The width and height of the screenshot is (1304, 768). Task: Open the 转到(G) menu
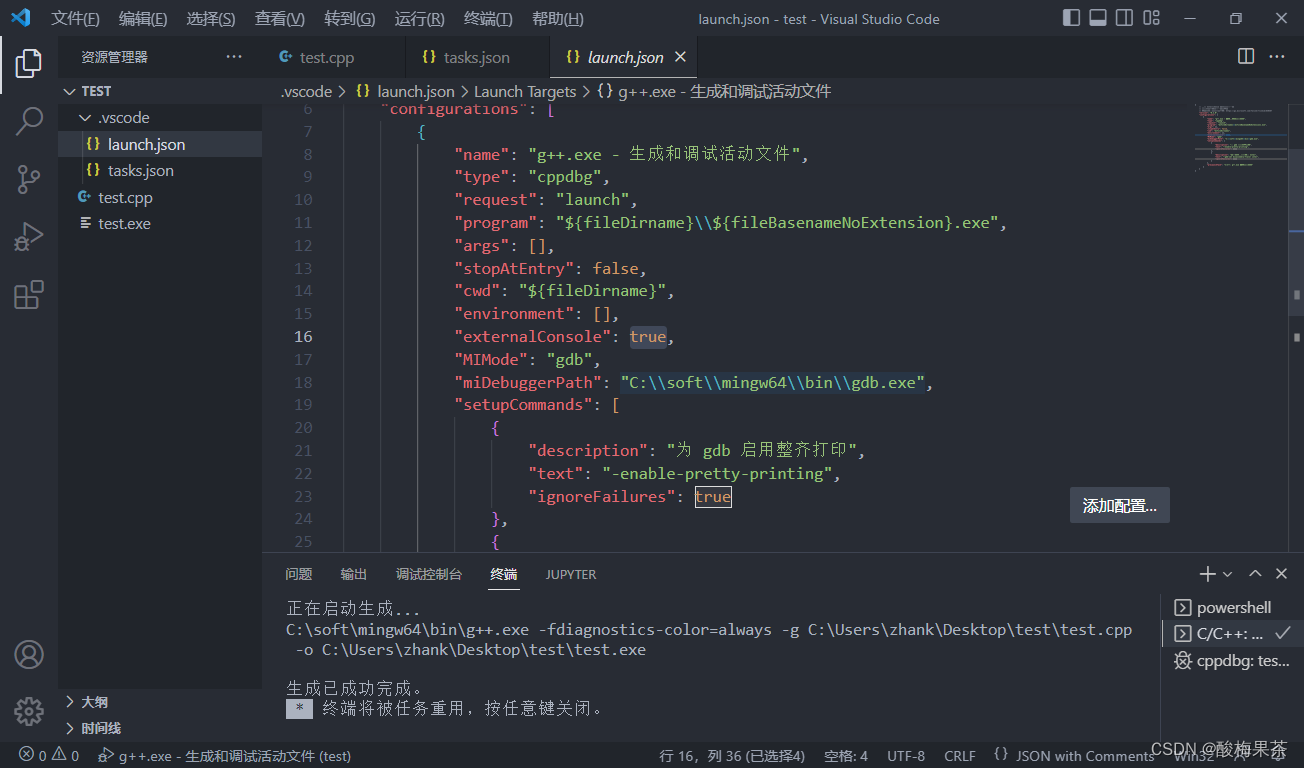(350, 19)
